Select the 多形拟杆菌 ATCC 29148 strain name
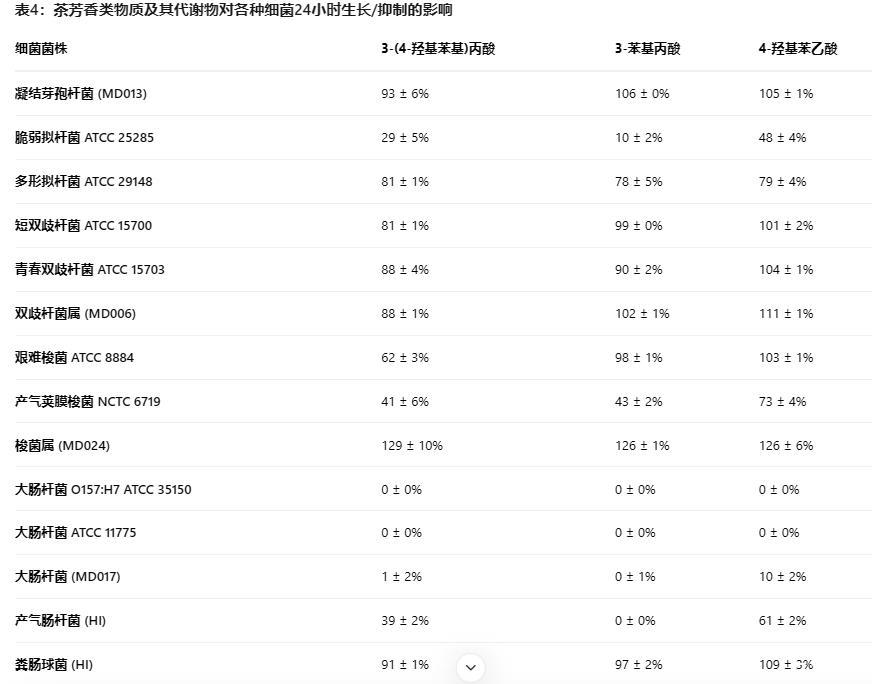The image size is (872, 684). [84, 182]
